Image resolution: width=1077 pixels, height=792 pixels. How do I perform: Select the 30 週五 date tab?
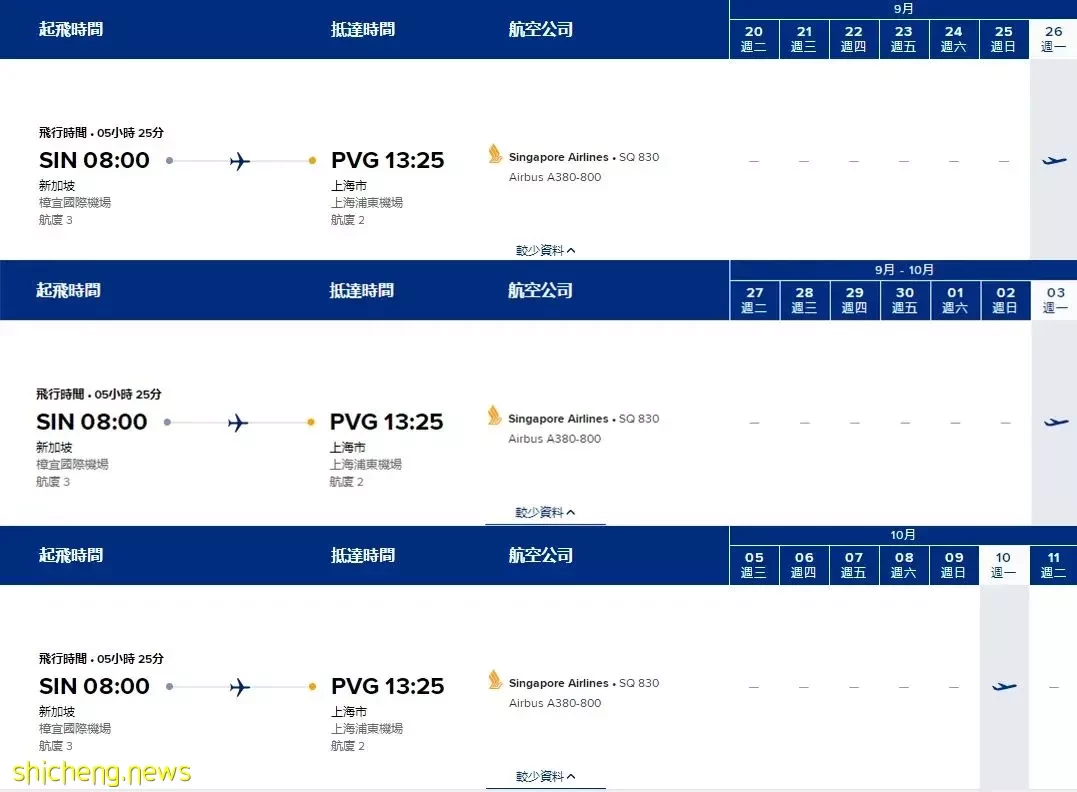pyautogui.click(x=905, y=300)
